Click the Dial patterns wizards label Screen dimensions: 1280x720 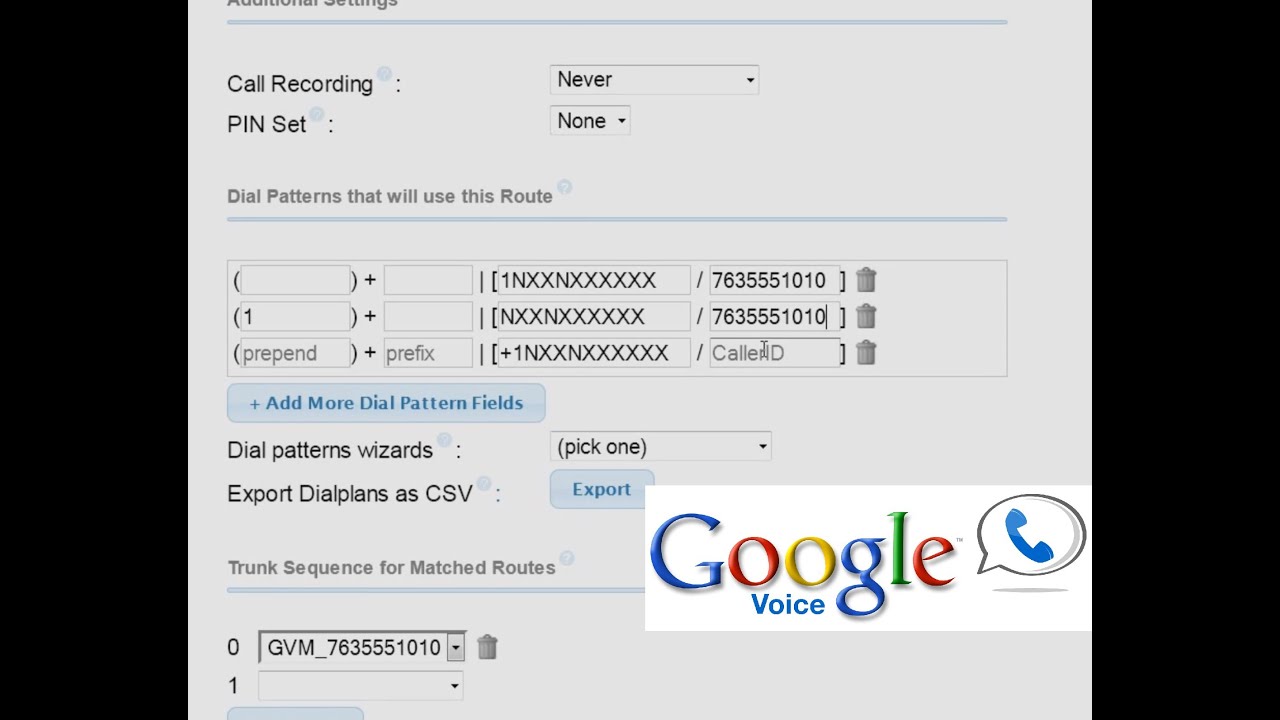click(330, 450)
